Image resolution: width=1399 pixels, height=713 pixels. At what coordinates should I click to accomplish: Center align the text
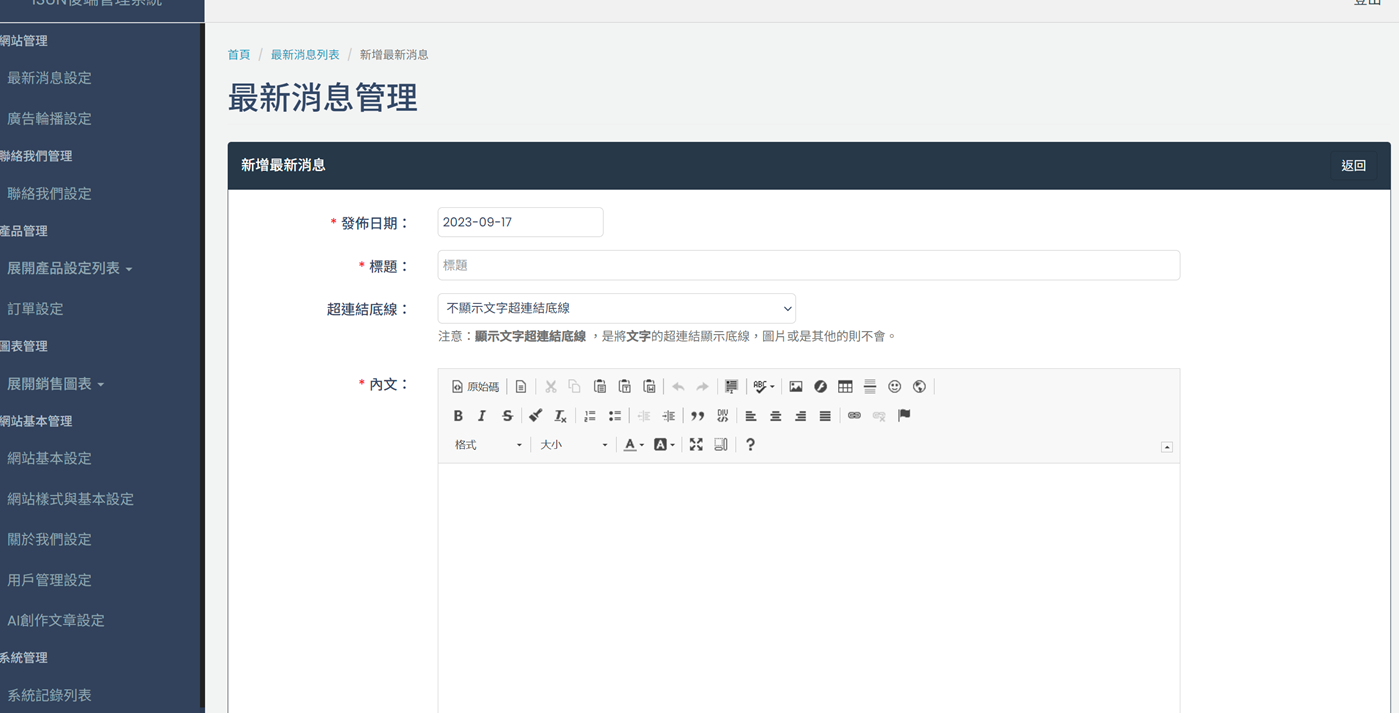(x=775, y=416)
